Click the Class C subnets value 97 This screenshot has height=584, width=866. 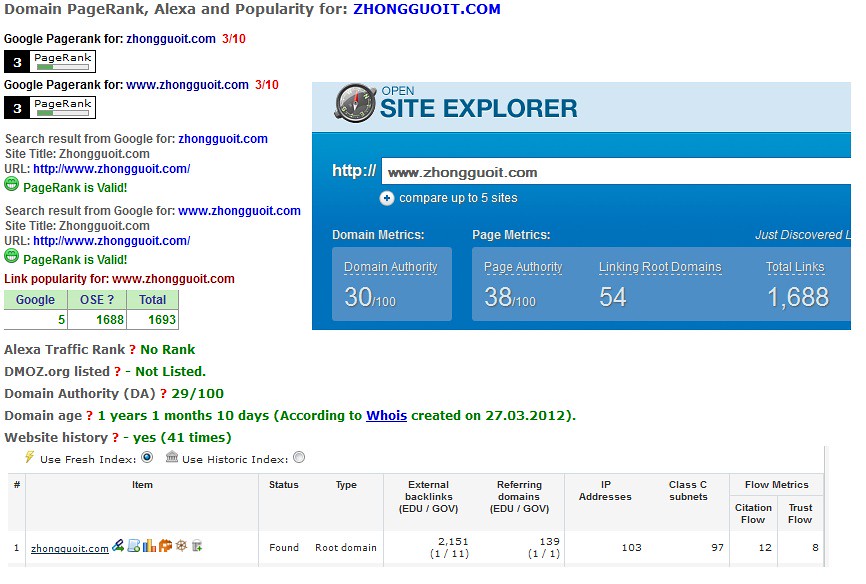pyautogui.click(x=717, y=548)
